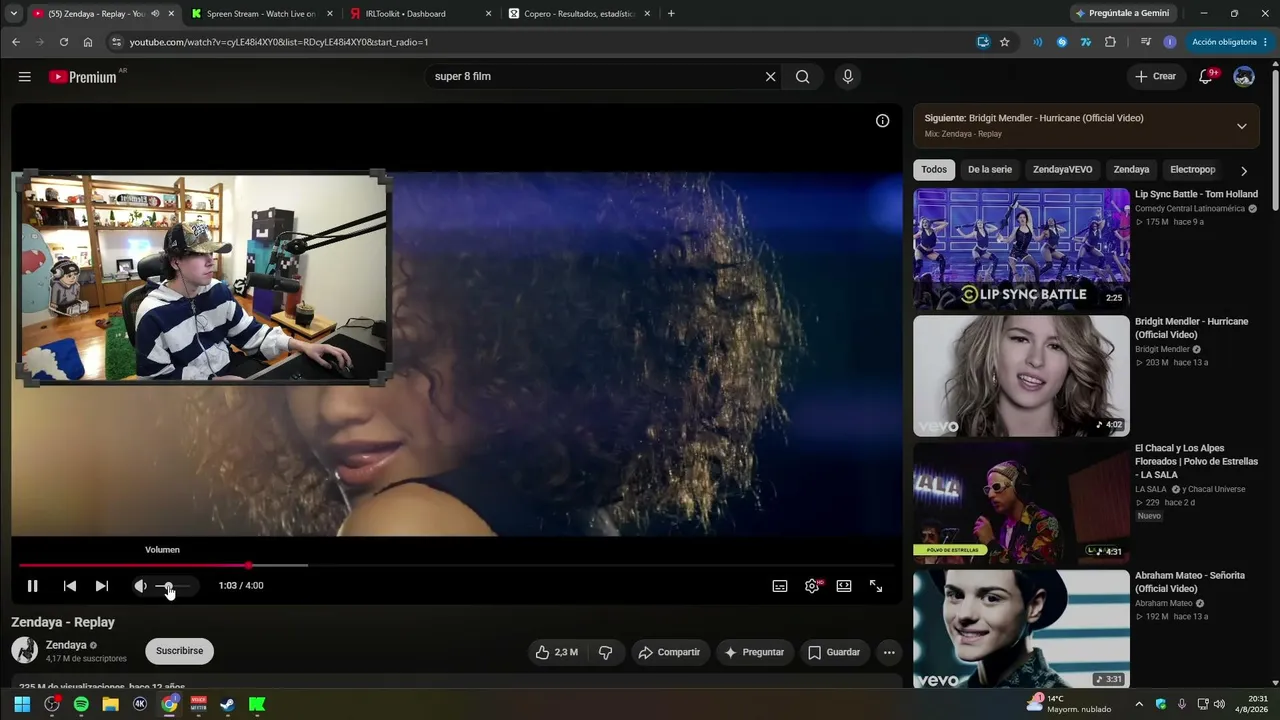
Task: Subscribe to Zendaya with Suscribirse
Action: click(x=180, y=651)
